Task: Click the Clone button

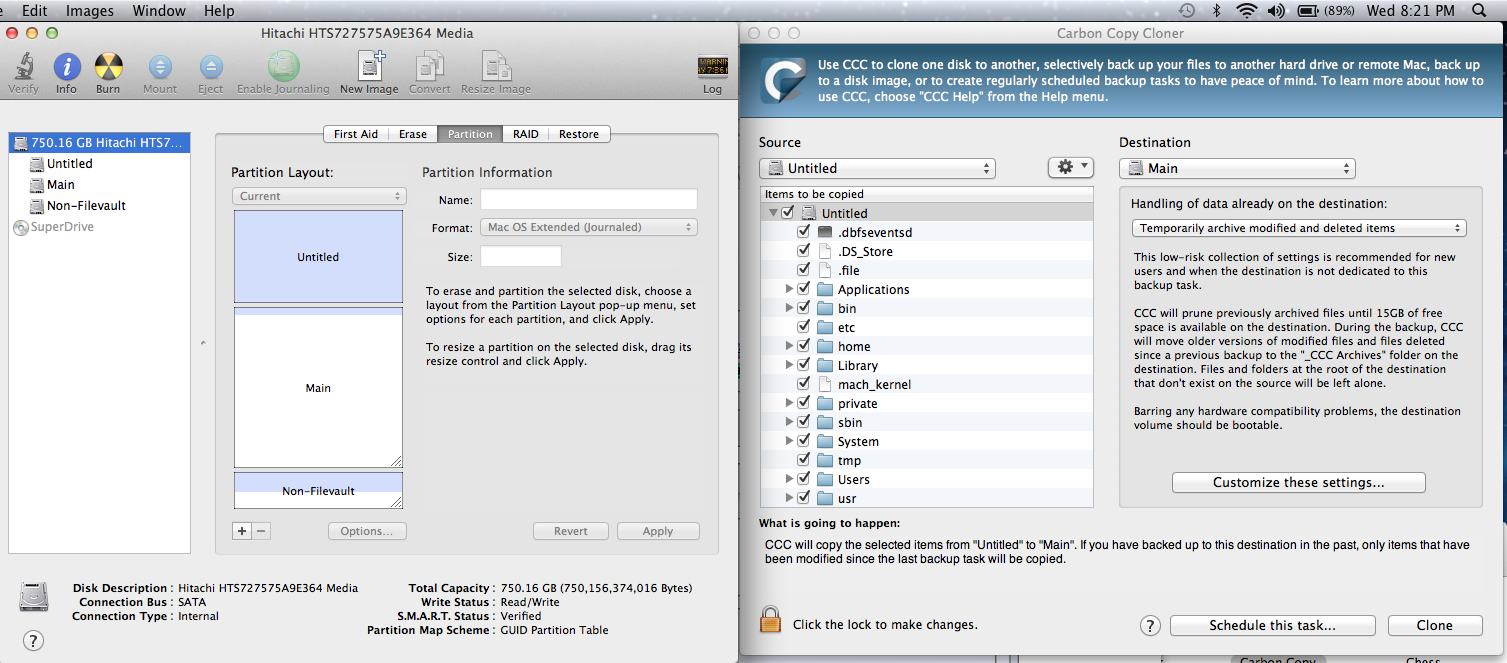Action: pyautogui.click(x=1434, y=625)
